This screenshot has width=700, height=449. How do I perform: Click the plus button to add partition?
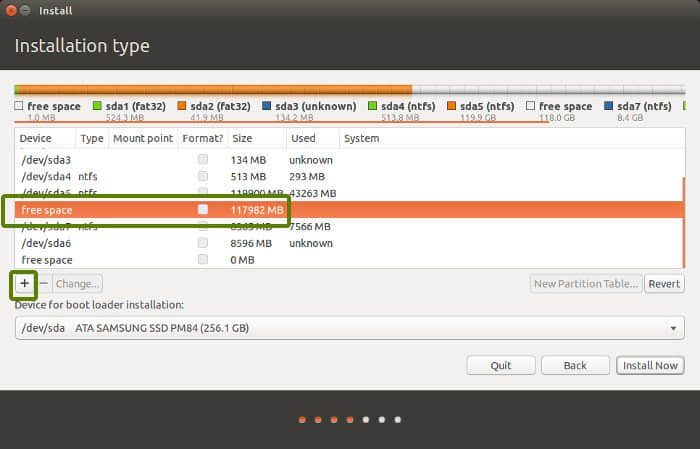click(24, 284)
